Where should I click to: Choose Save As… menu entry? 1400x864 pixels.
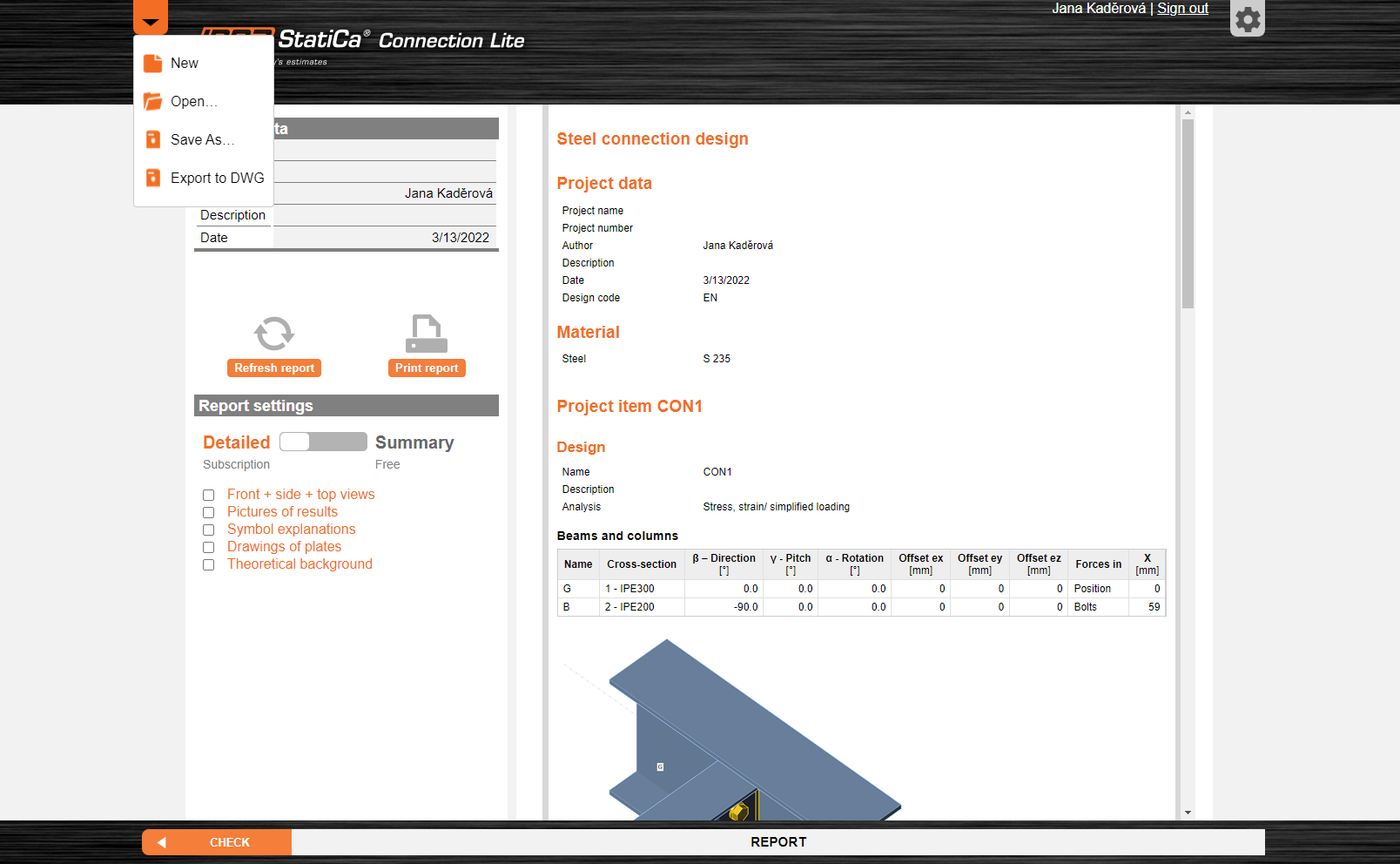(x=204, y=140)
